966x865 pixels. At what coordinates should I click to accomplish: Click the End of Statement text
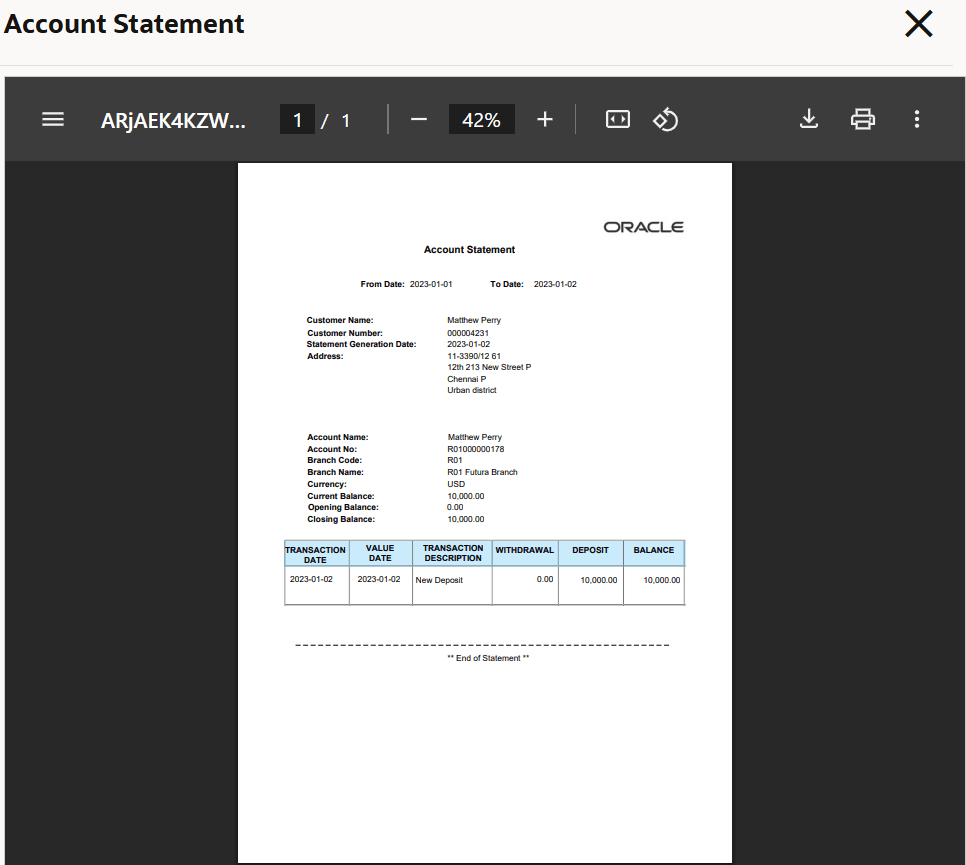point(488,658)
